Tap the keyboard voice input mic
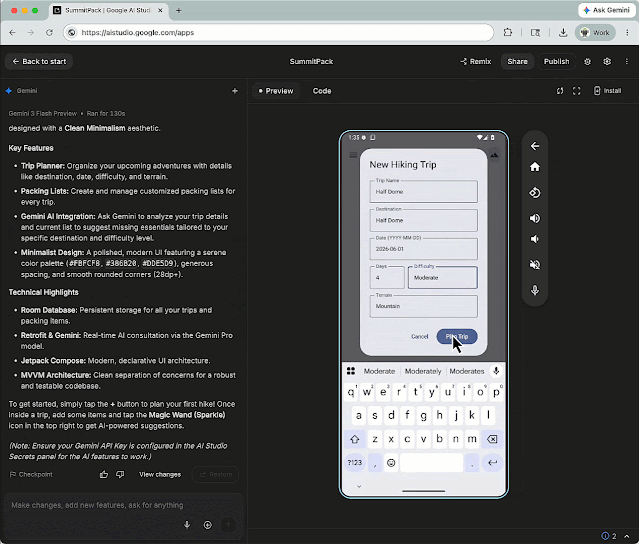The image size is (639, 544). point(496,371)
